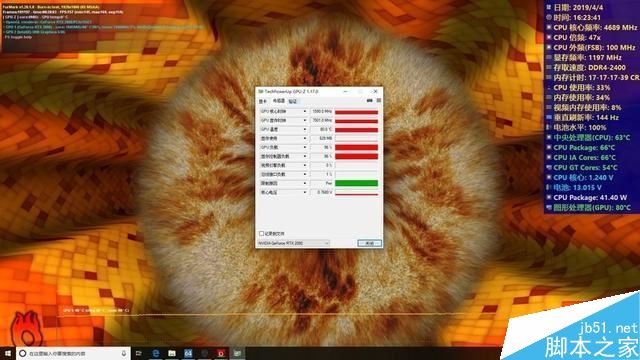The width and height of the screenshot is (640, 360).
Task: Launch Microsoft Edge from the taskbar
Action: pos(156,353)
